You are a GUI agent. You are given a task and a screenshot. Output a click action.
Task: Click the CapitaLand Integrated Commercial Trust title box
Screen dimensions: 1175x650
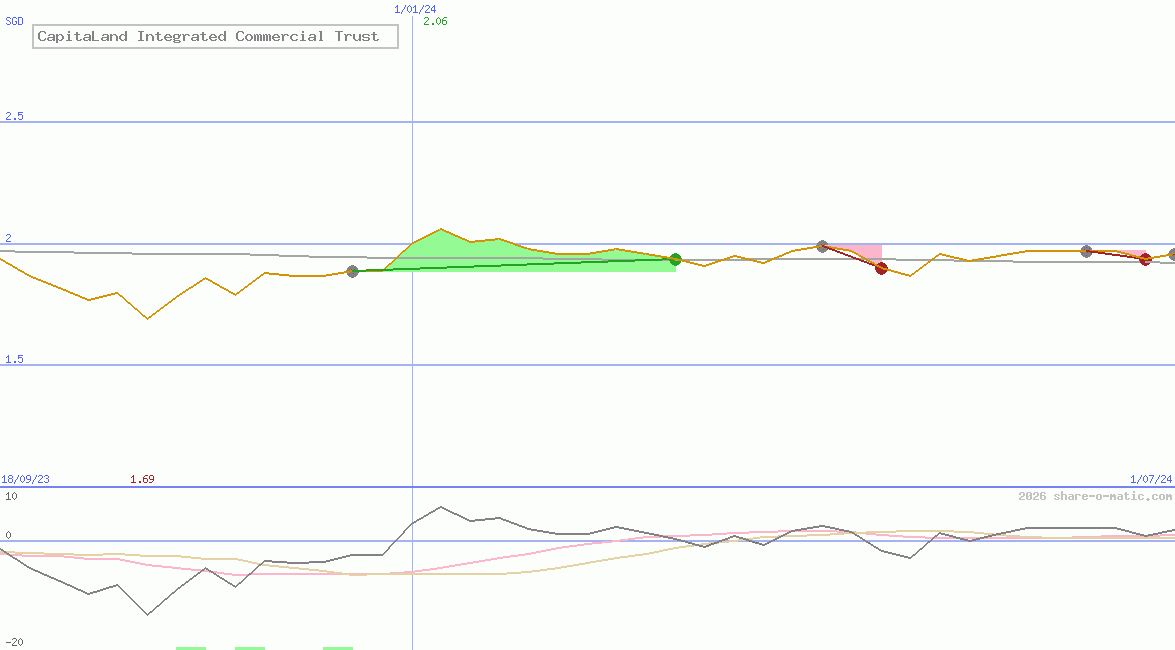[215, 36]
